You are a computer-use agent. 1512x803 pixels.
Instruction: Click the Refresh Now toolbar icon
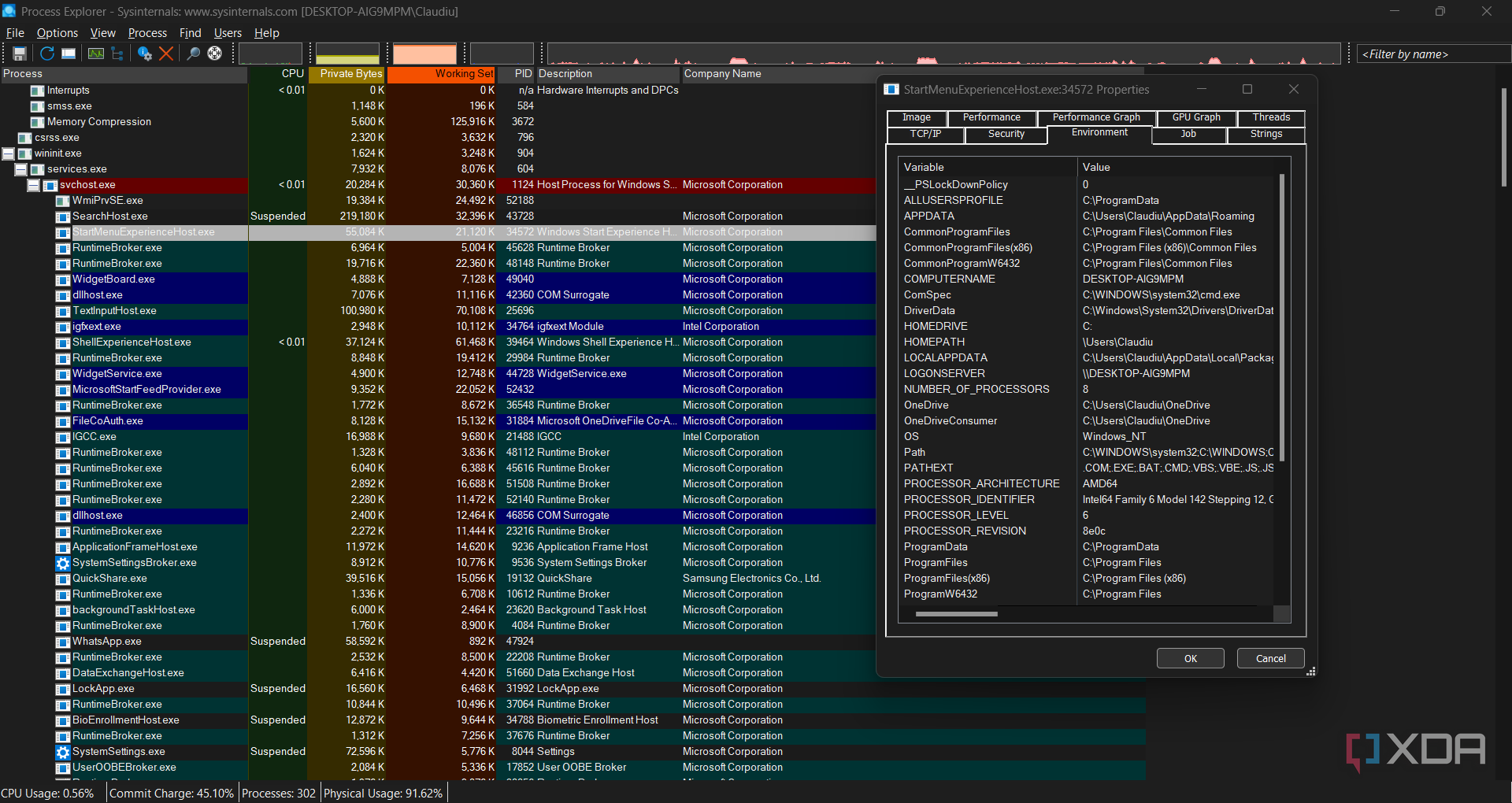tap(47, 54)
